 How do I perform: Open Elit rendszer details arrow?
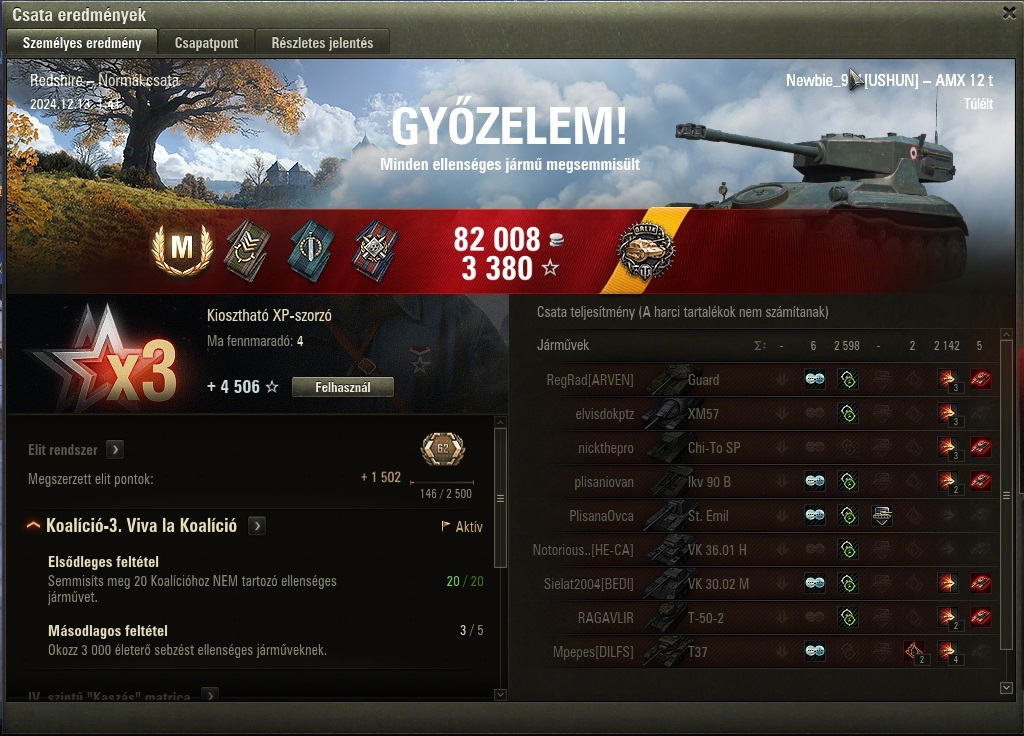coord(115,449)
